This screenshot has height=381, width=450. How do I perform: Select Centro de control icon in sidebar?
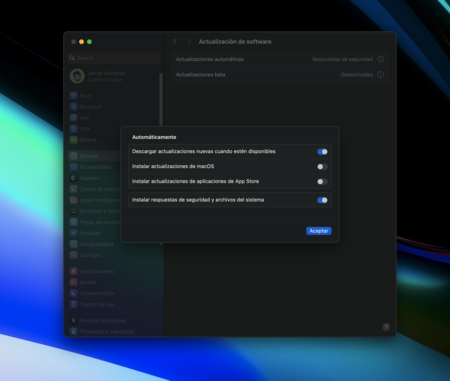point(74,189)
